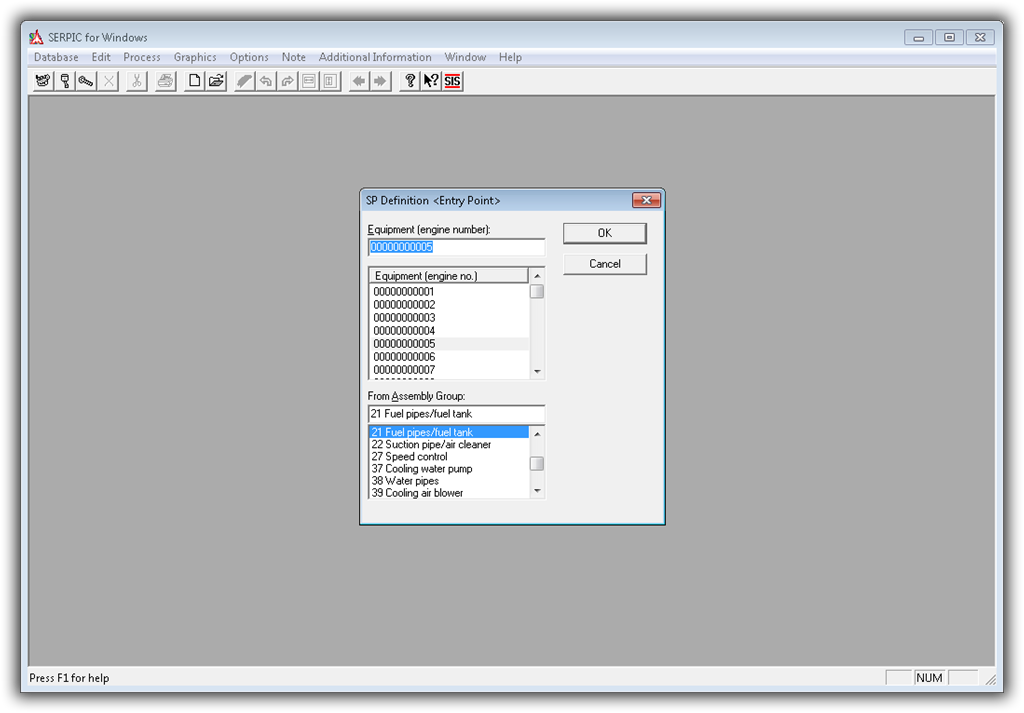Image resolution: width=1024 pixels, height=713 pixels.
Task: Click Cancel in SP Definition dialog
Action: point(605,264)
